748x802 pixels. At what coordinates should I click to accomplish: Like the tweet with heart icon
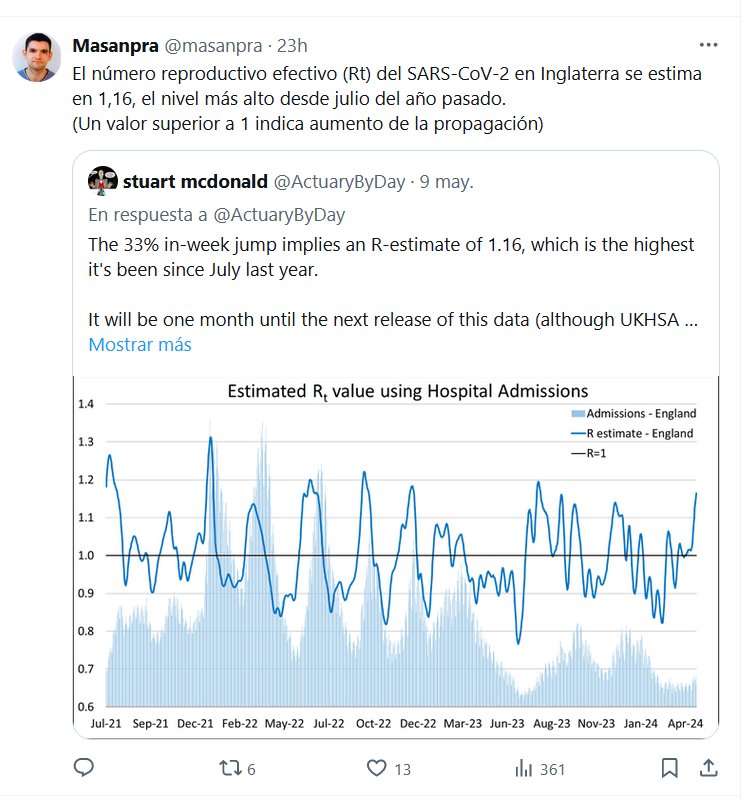(377, 768)
